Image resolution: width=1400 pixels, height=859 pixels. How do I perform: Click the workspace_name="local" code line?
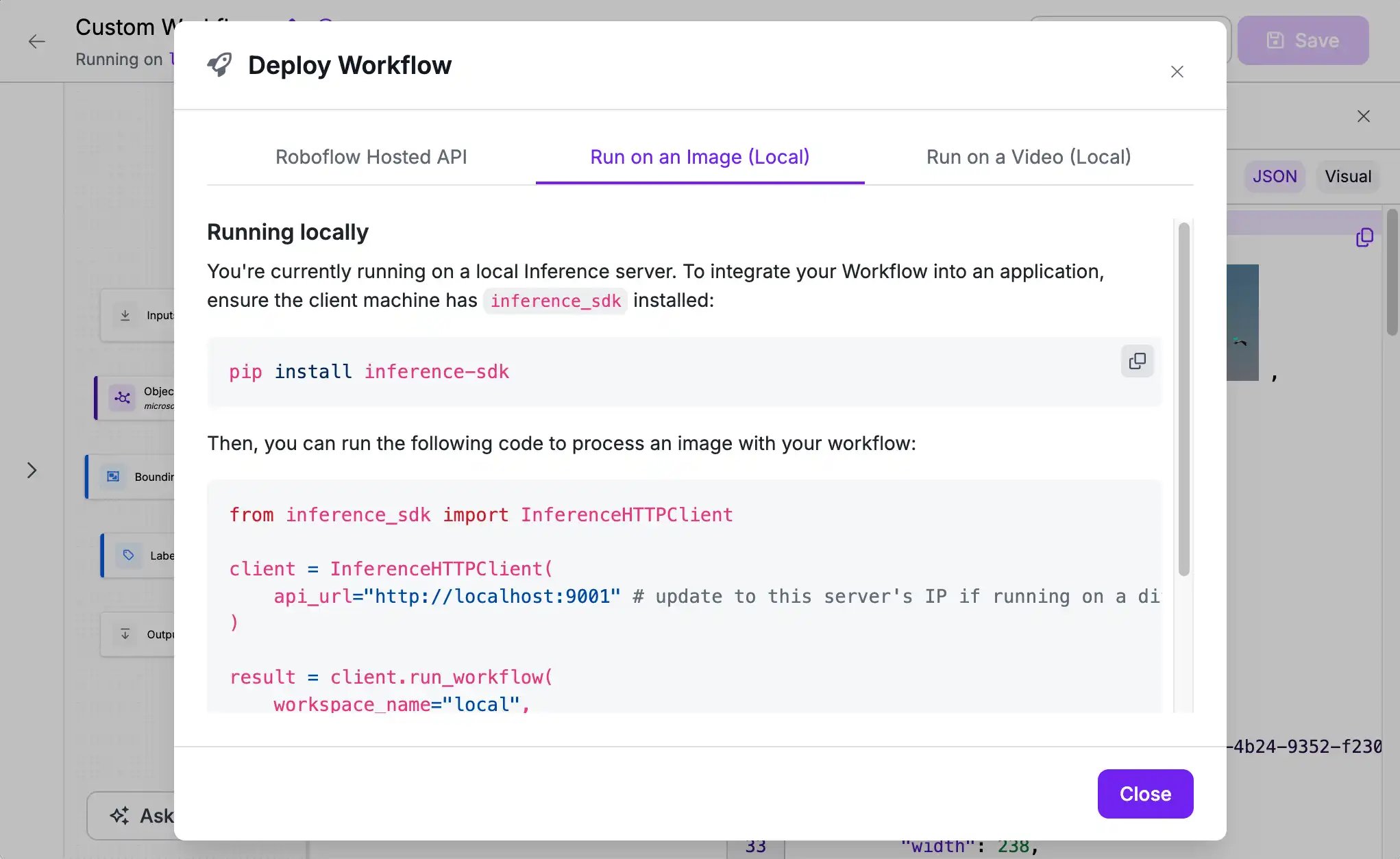[402, 704]
